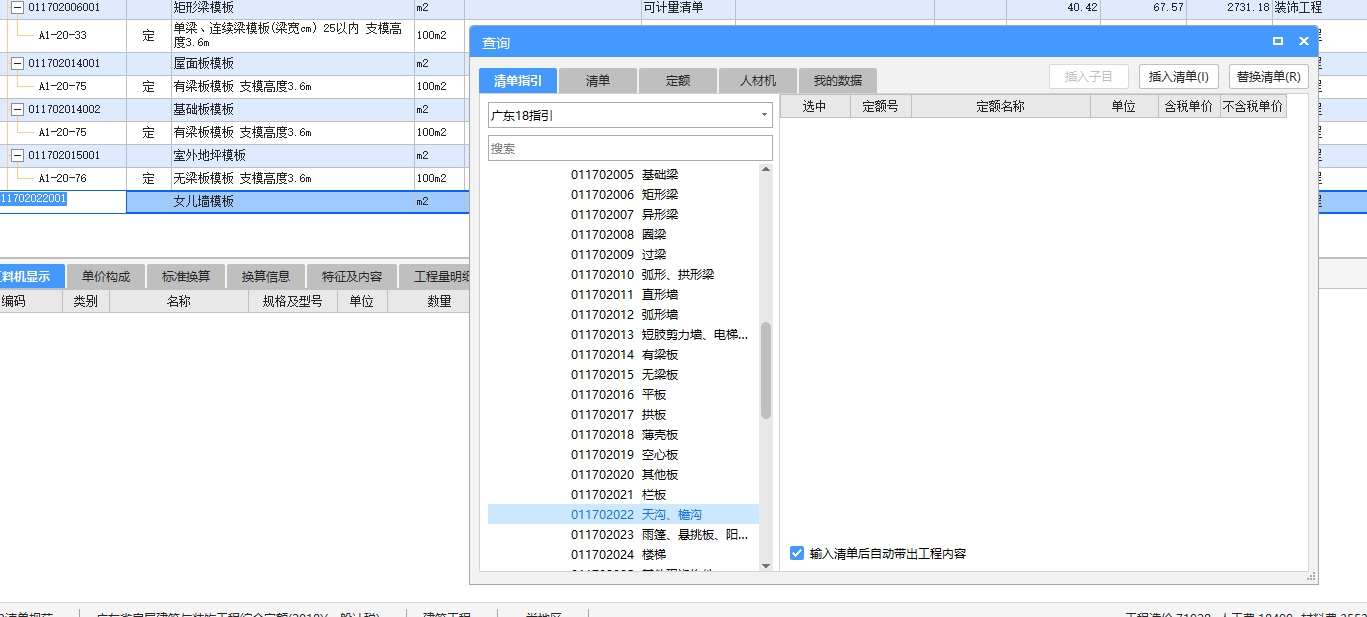Screen dimensions: 1367x617
Task: Click the A1-20-33 quota code cell
Action: click(x=63, y=35)
